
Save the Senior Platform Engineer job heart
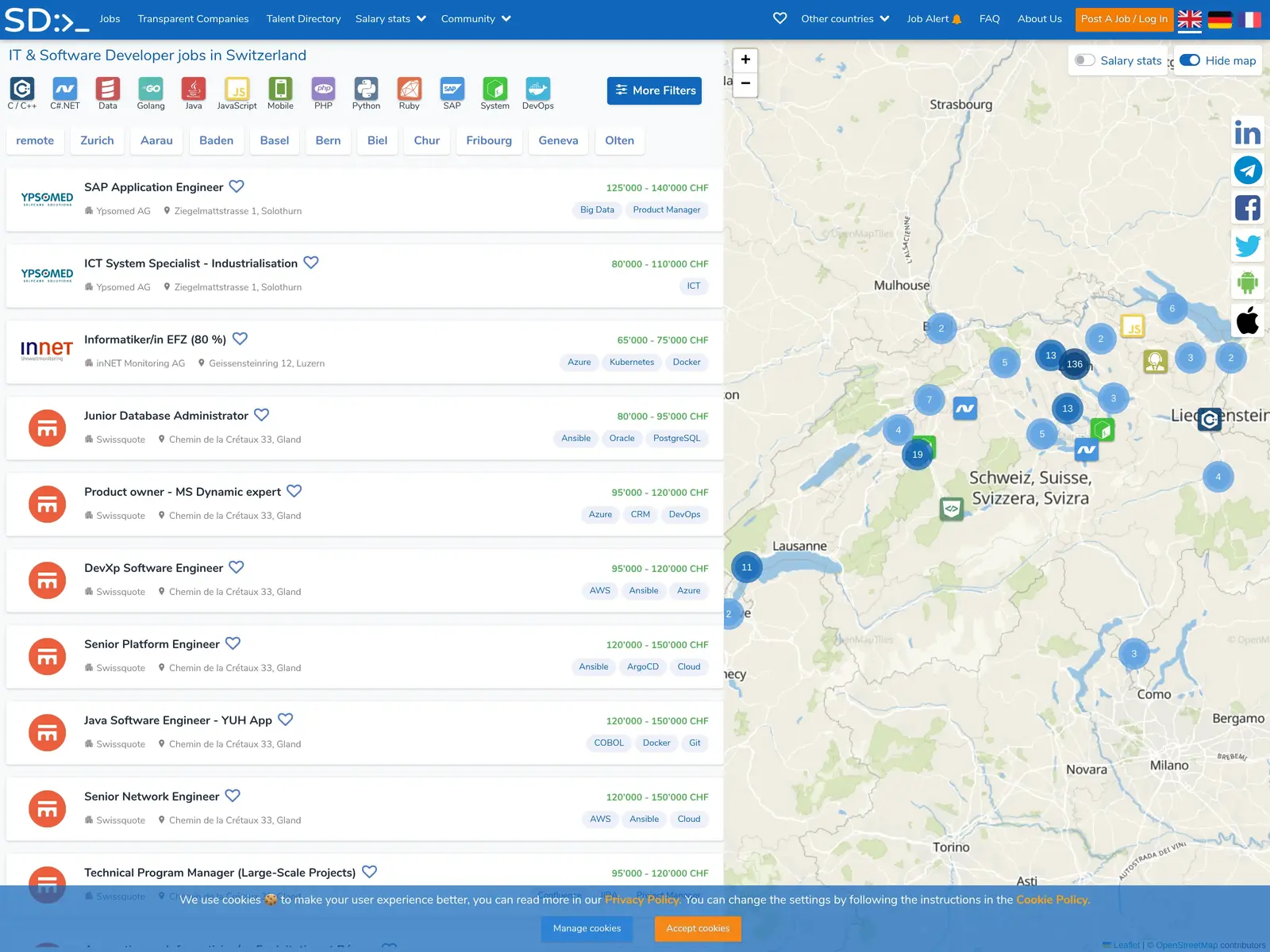233,643
